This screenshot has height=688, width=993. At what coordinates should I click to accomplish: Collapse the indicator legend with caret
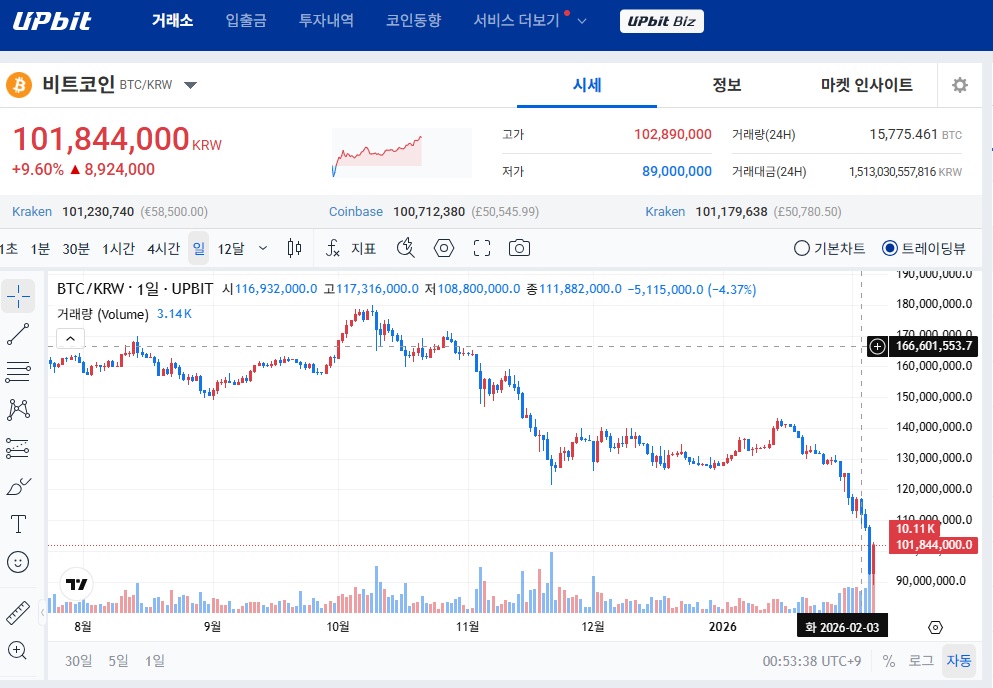pyautogui.click(x=70, y=338)
